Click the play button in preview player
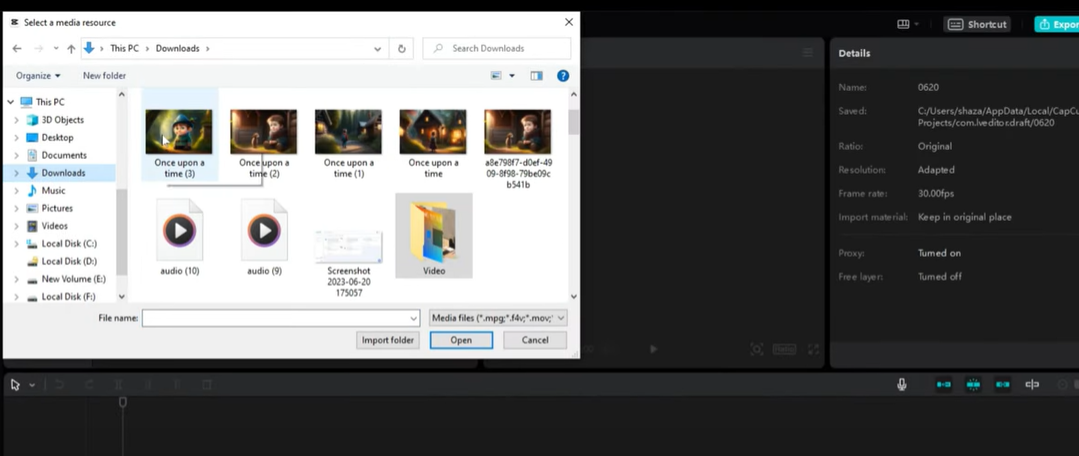This screenshot has height=456, width=1079. [x=653, y=349]
